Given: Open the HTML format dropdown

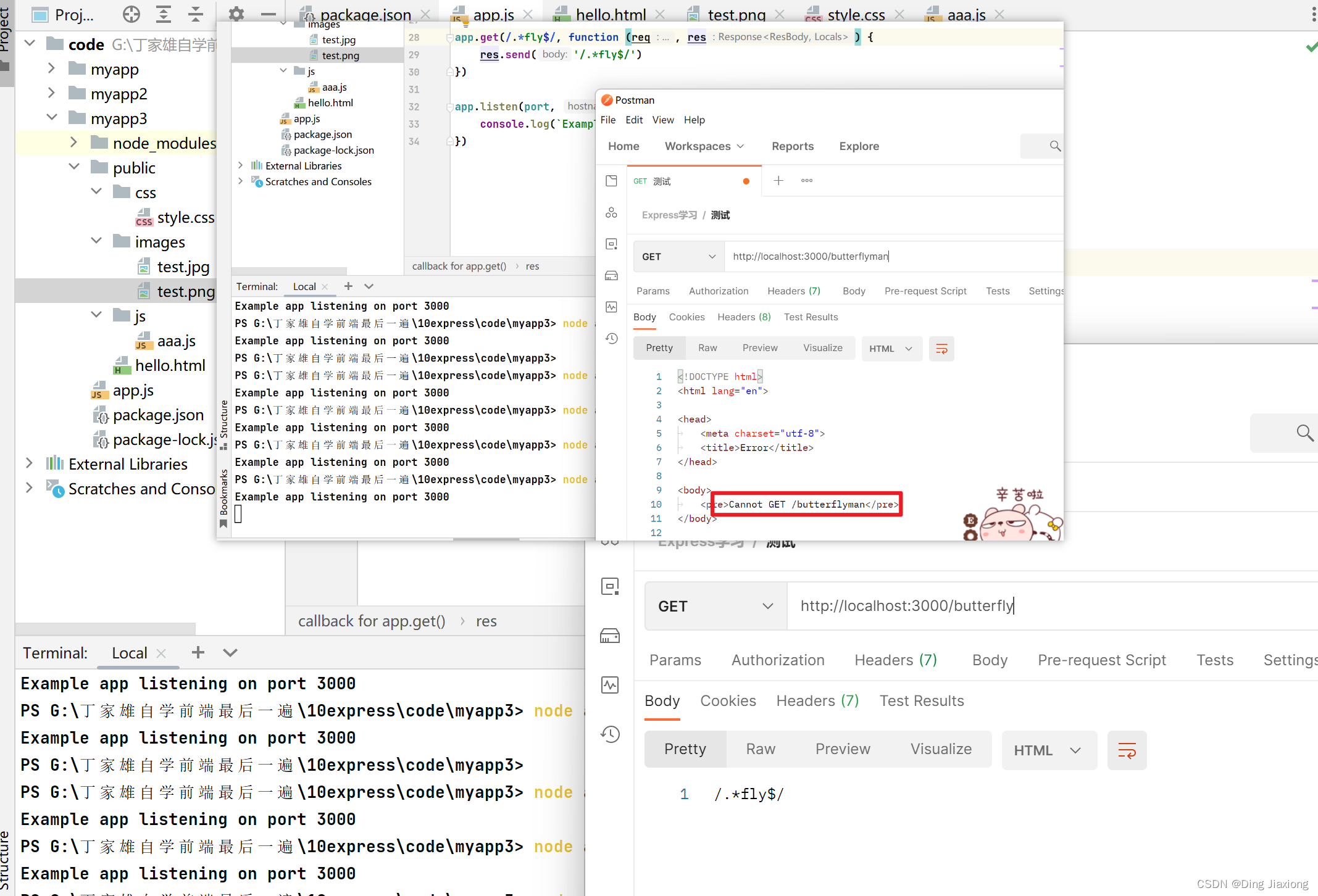Looking at the screenshot, I should (1049, 750).
